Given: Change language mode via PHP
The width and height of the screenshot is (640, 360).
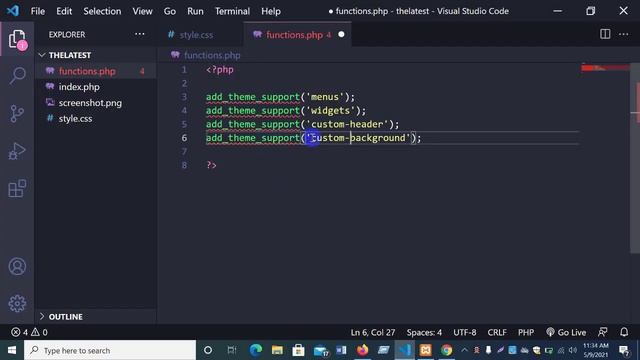Looking at the screenshot, I should tap(526, 332).
